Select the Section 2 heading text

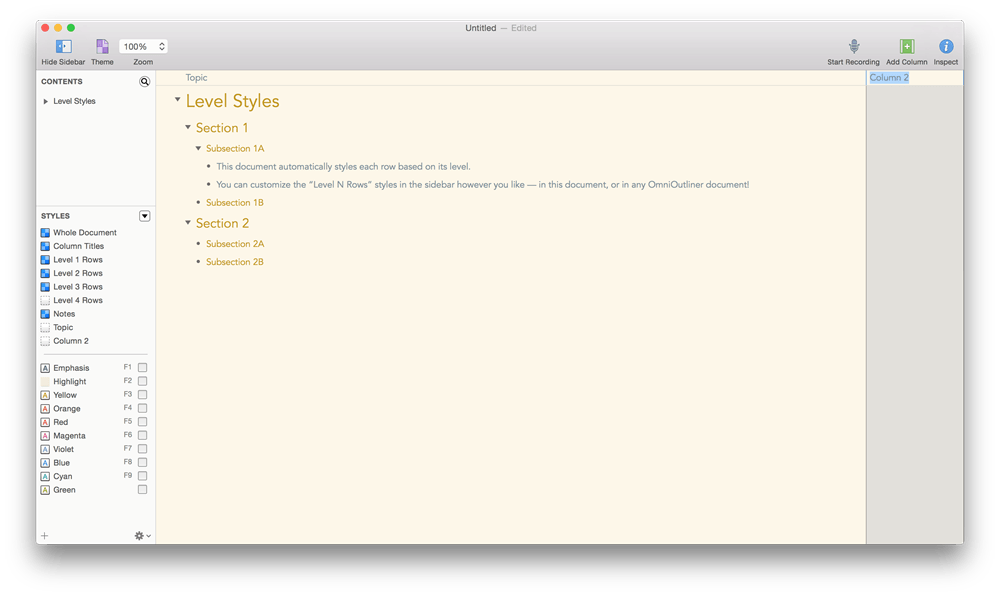223,223
